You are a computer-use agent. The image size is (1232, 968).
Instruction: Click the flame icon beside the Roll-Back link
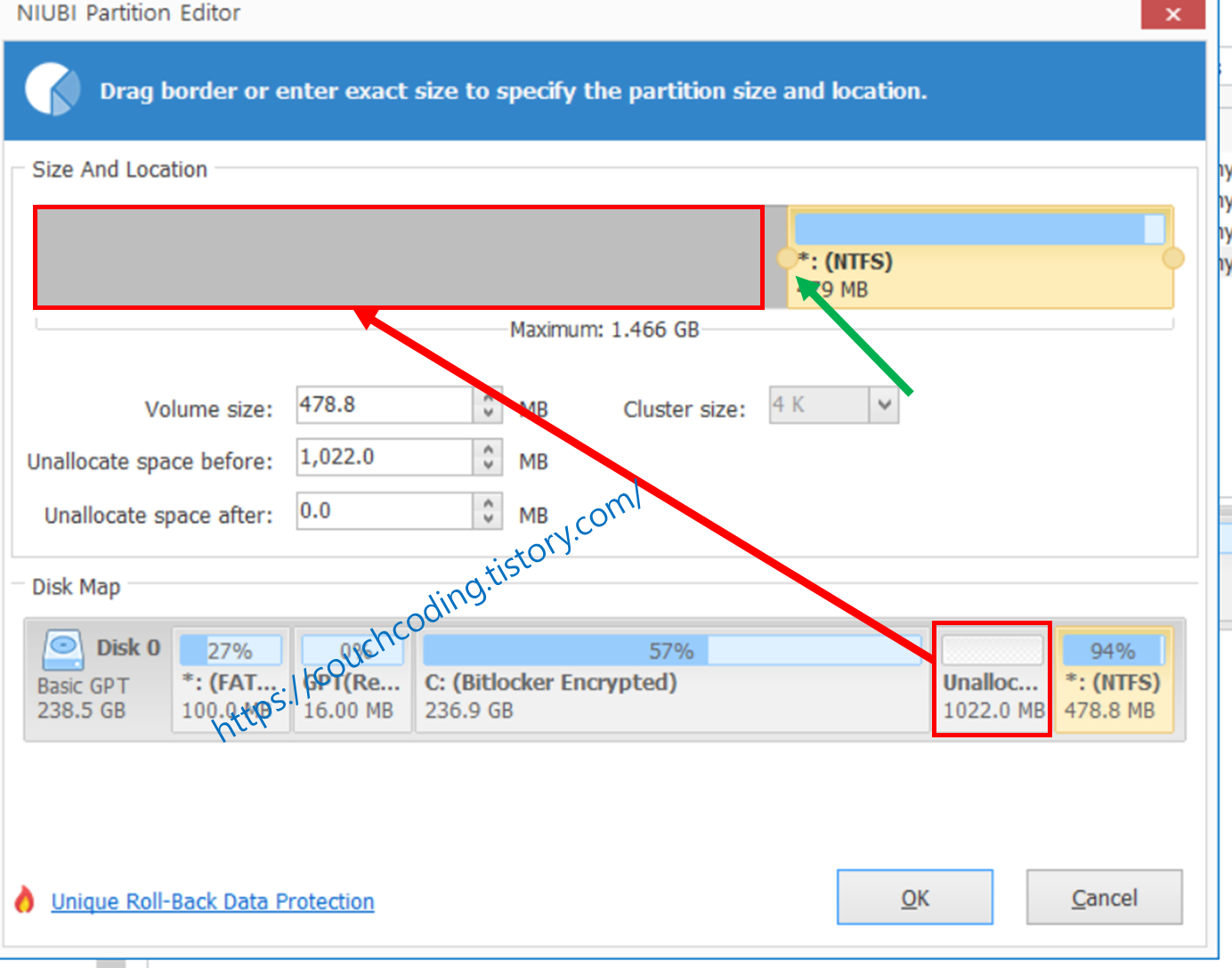tap(25, 899)
